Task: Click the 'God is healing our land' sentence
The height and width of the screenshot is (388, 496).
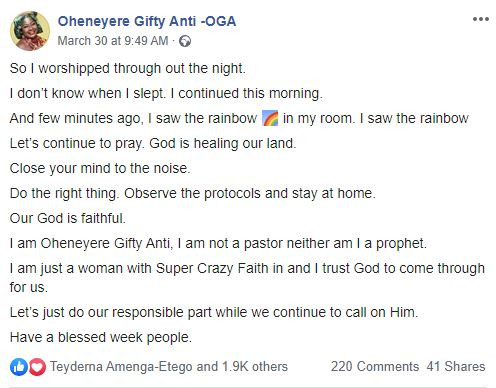Action: (x=222, y=143)
